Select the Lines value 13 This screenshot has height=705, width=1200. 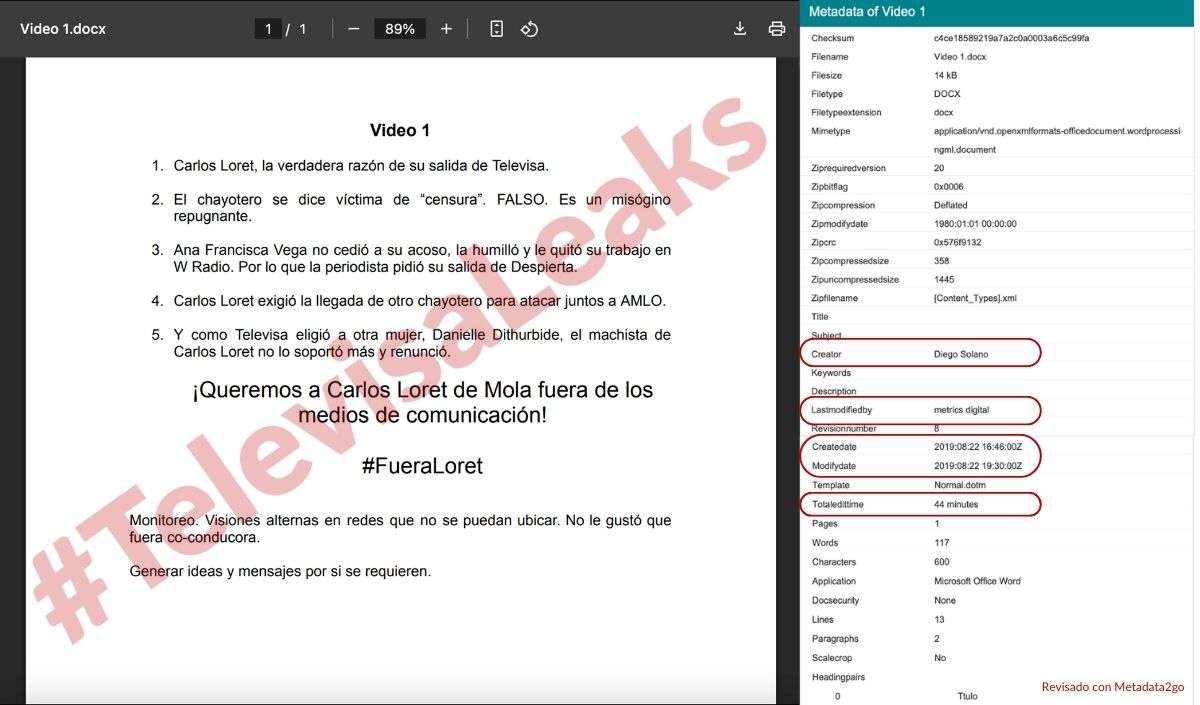pos(939,620)
